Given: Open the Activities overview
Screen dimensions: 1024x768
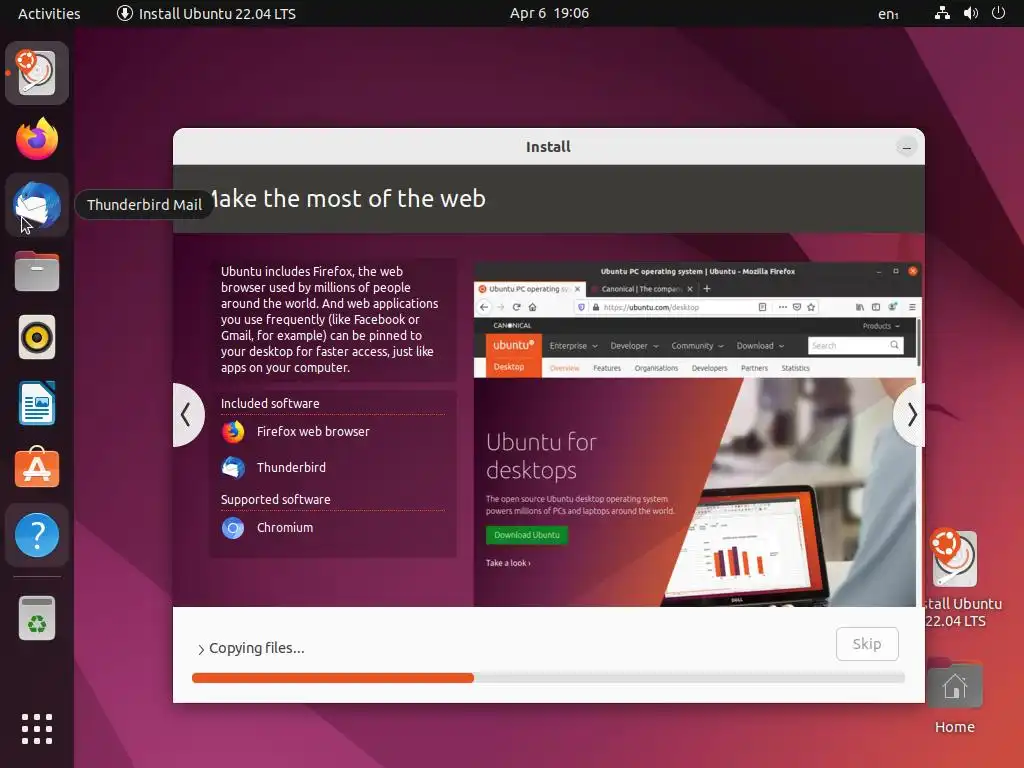Looking at the screenshot, I should [49, 14].
